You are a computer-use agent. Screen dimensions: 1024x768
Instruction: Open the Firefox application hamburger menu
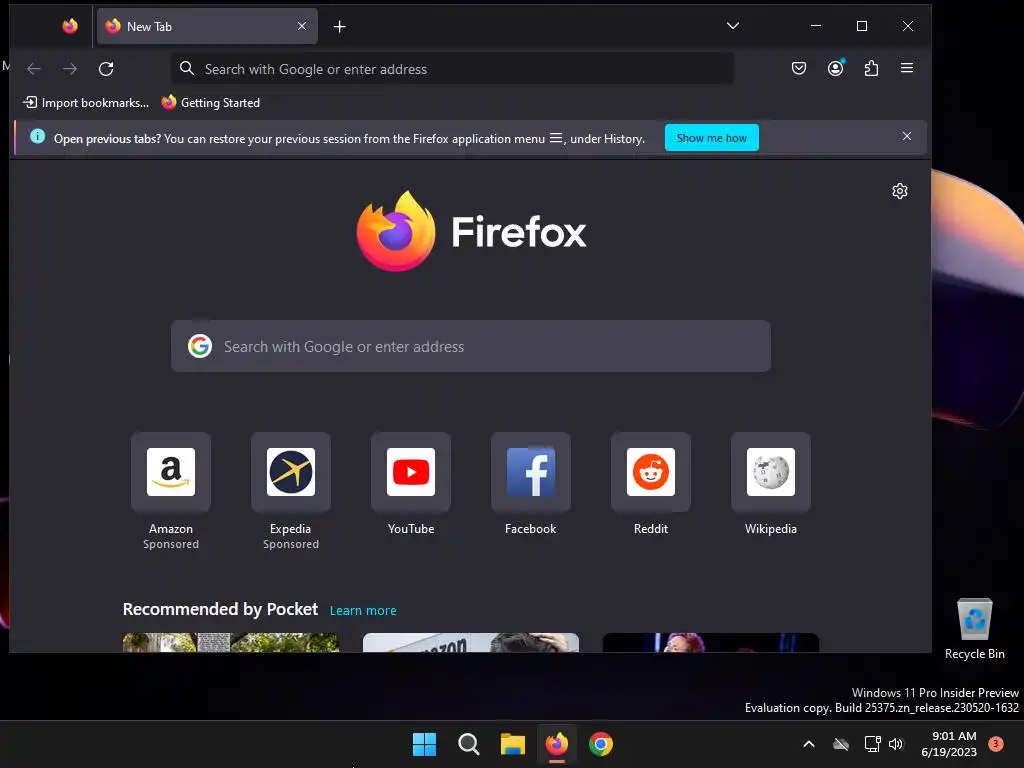(x=906, y=68)
